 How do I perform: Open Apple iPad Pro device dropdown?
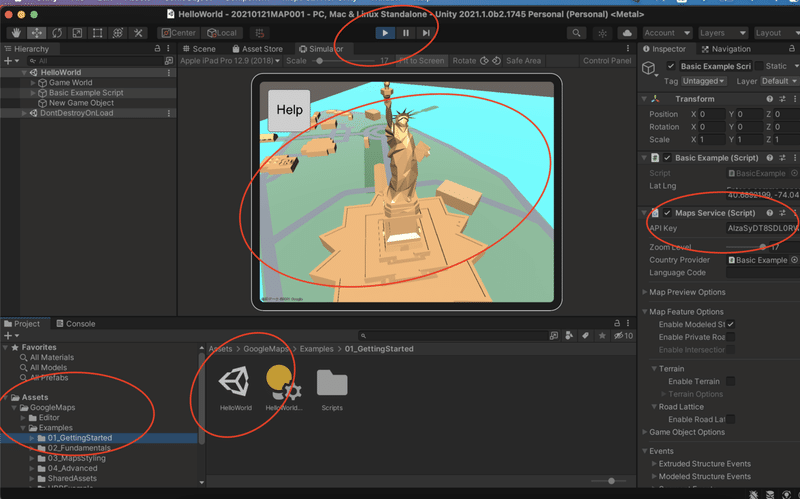[x=230, y=61]
